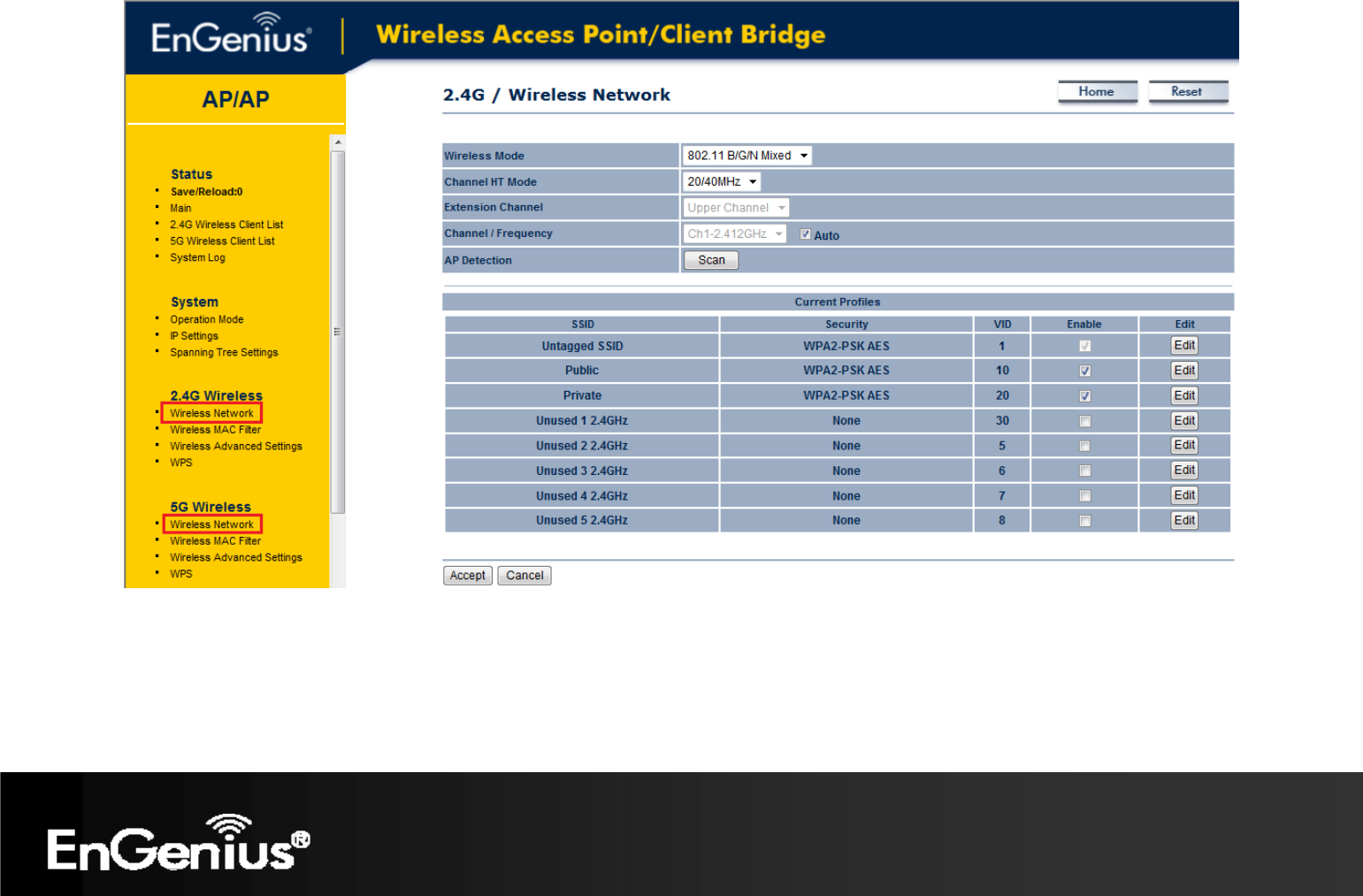Edit the Unused 3 2.4GHz profile

1184,471
